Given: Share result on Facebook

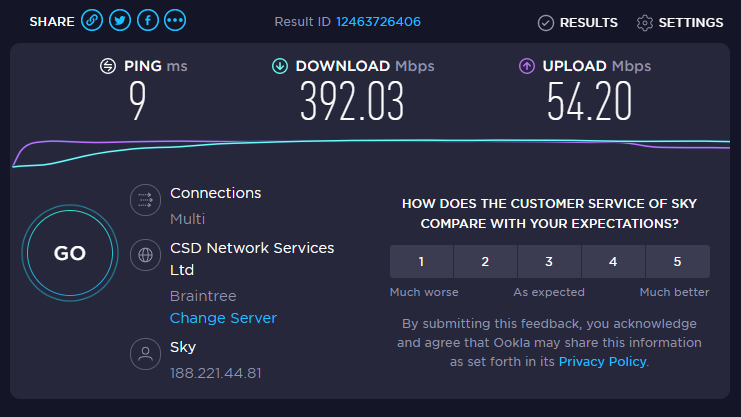Looking at the screenshot, I should coord(148,20).
